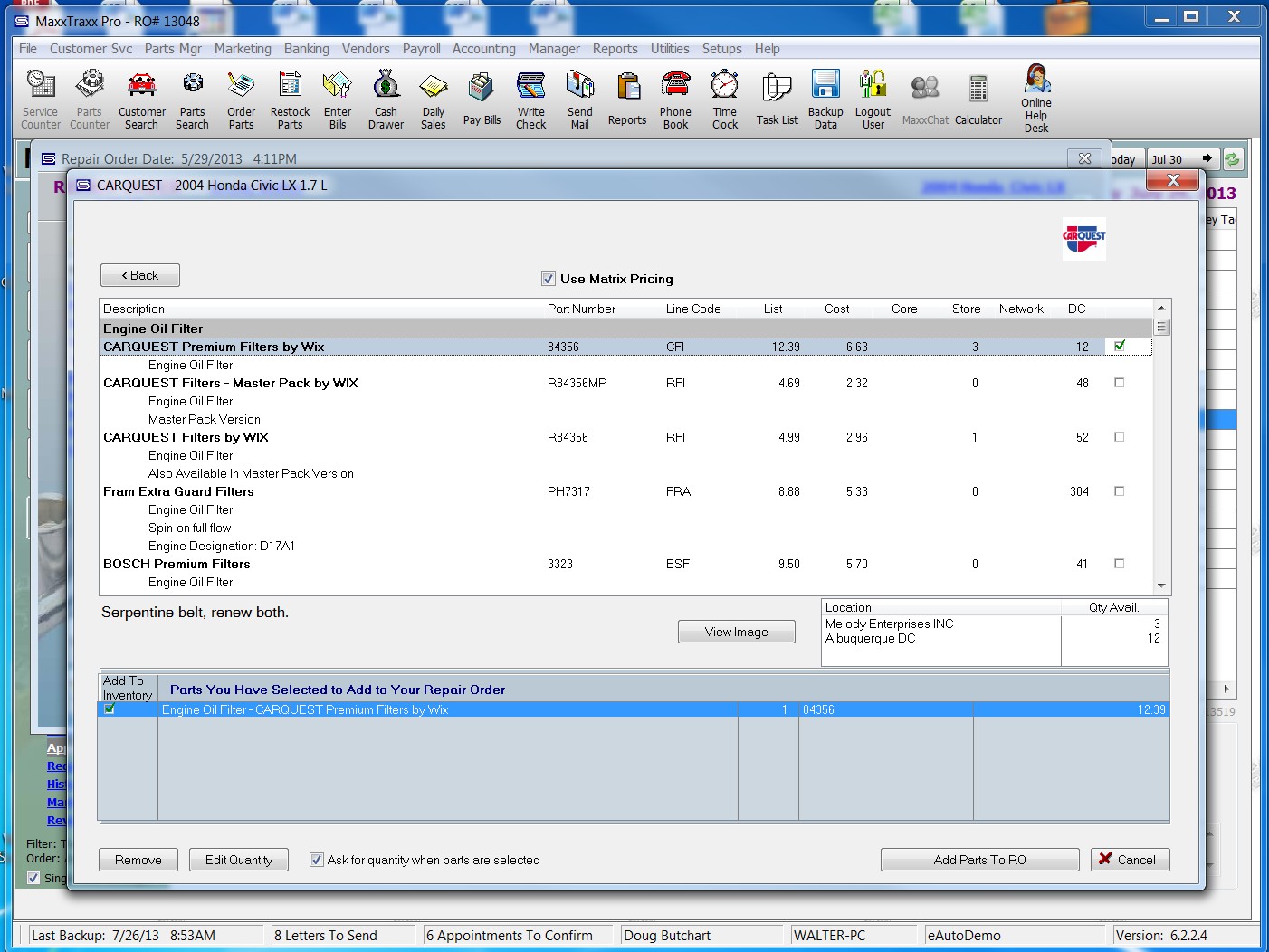The image size is (1269, 952).
Task: Uncheck the CARQUEST Premium Filters by Wix row
Action: coord(1120,346)
